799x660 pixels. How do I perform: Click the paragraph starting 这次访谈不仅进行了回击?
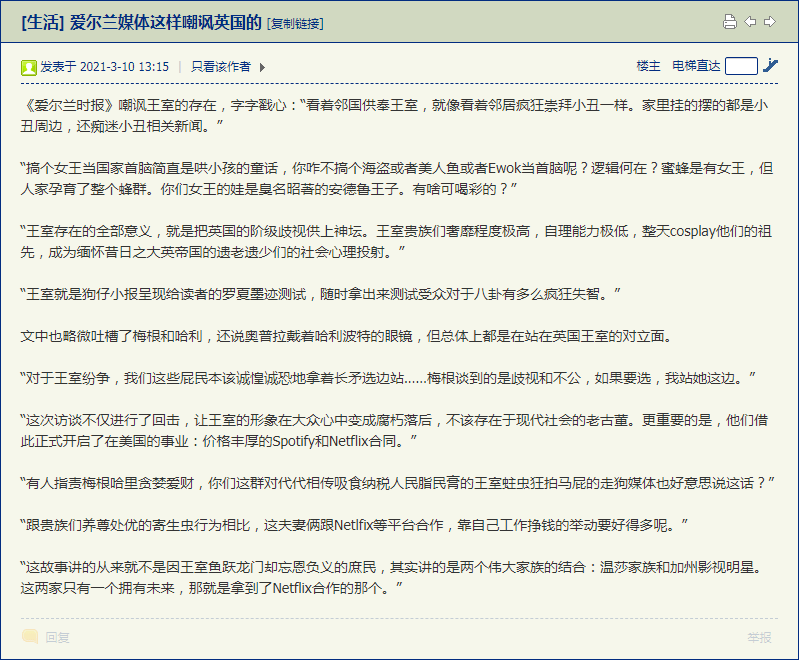click(x=394, y=431)
